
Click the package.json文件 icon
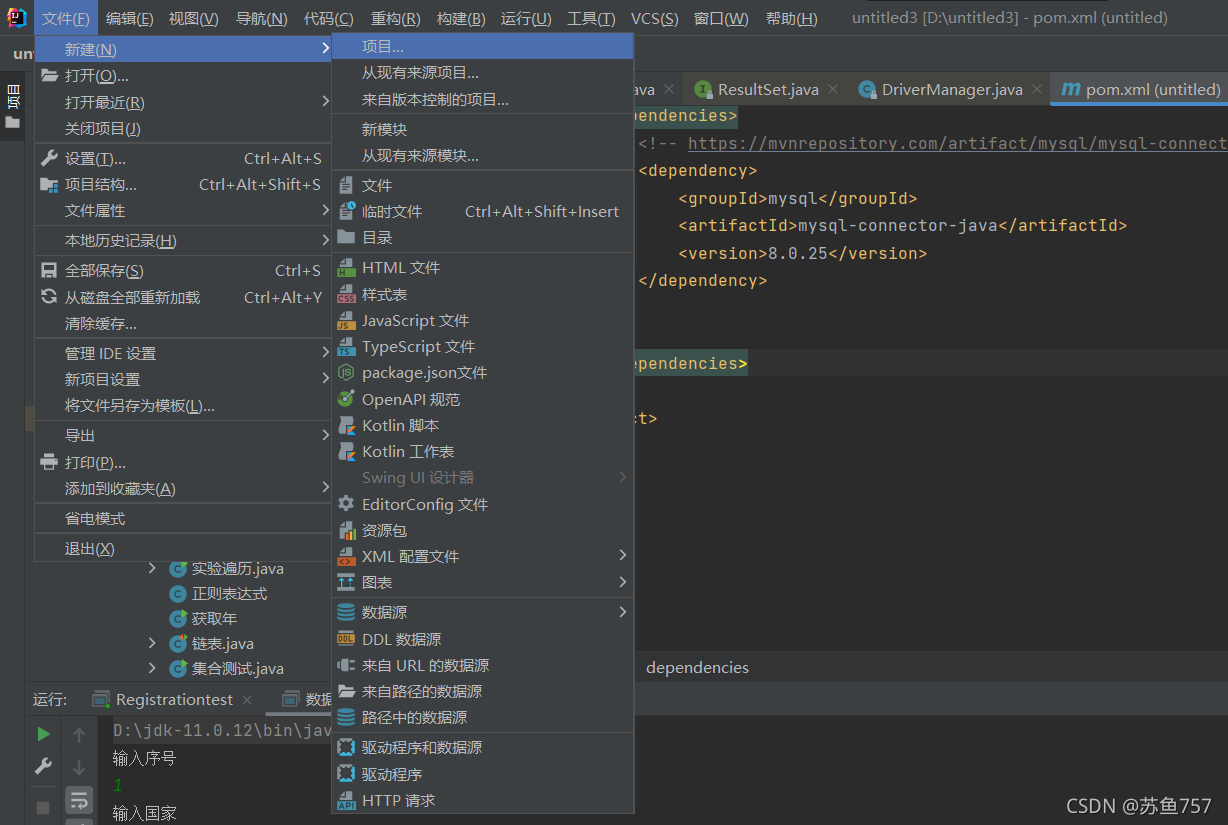click(x=346, y=372)
